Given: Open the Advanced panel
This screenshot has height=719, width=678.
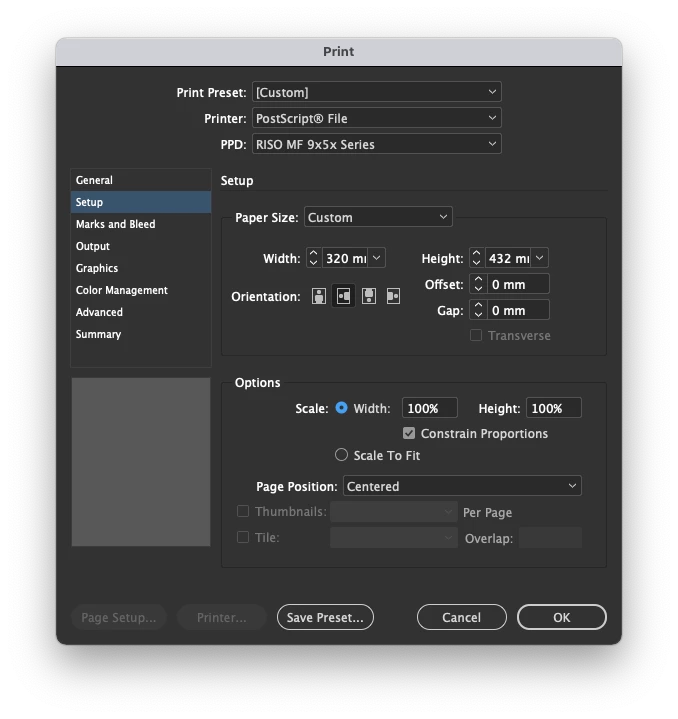Looking at the screenshot, I should [x=141, y=312].
